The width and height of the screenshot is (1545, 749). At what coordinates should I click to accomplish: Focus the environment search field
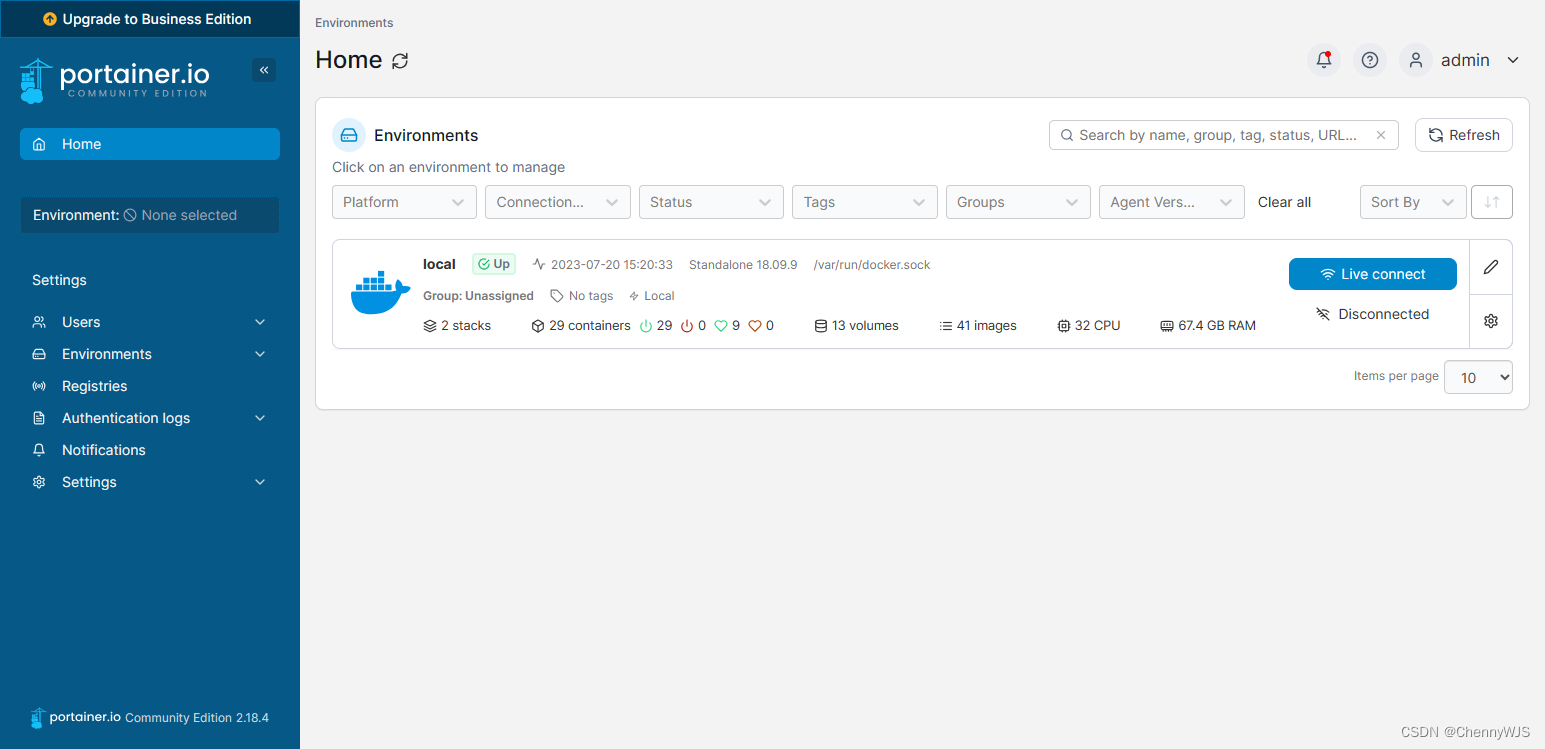[x=1224, y=135]
